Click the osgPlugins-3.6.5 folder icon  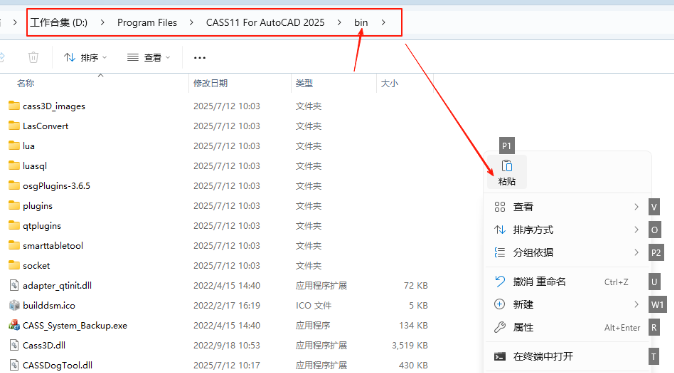pyautogui.click(x=14, y=186)
